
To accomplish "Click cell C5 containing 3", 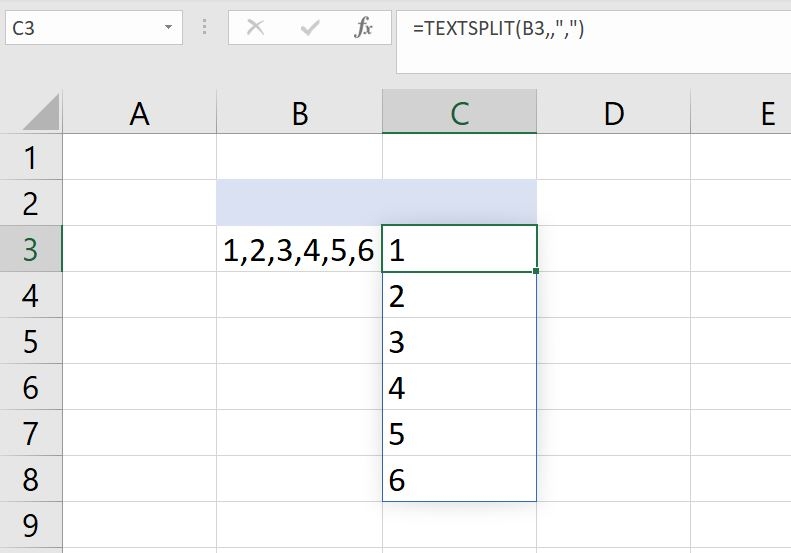I will click(x=460, y=341).
